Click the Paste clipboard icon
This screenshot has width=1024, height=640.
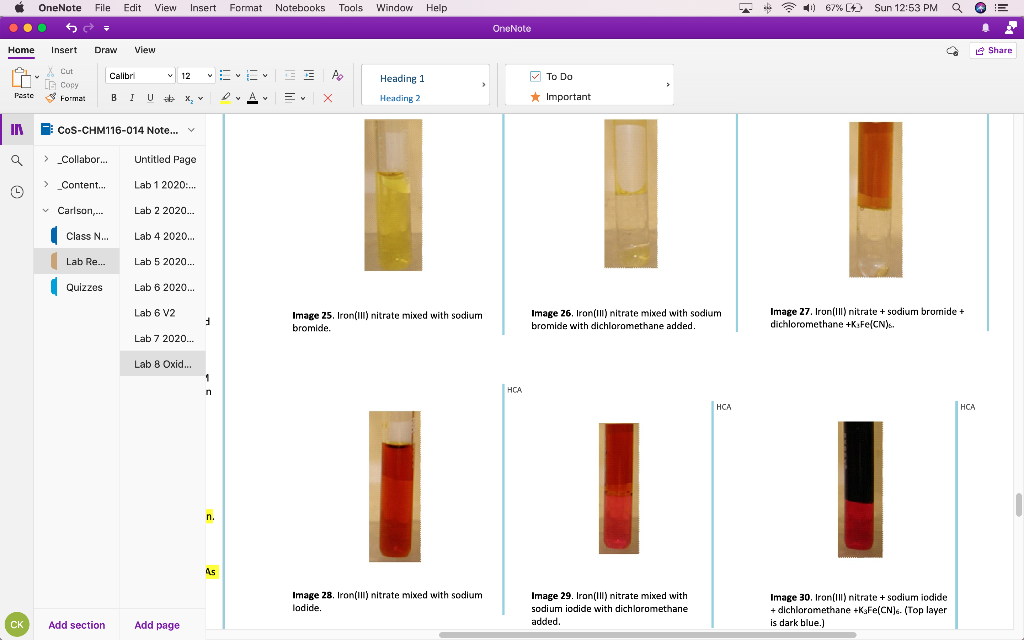[x=21, y=78]
